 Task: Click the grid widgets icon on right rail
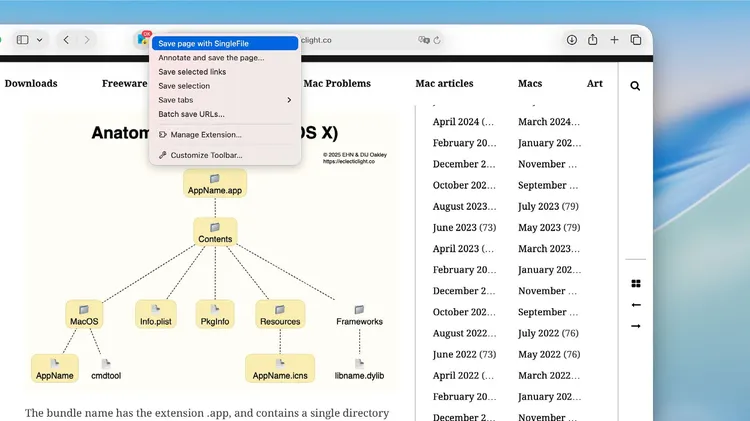pyautogui.click(x=635, y=284)
